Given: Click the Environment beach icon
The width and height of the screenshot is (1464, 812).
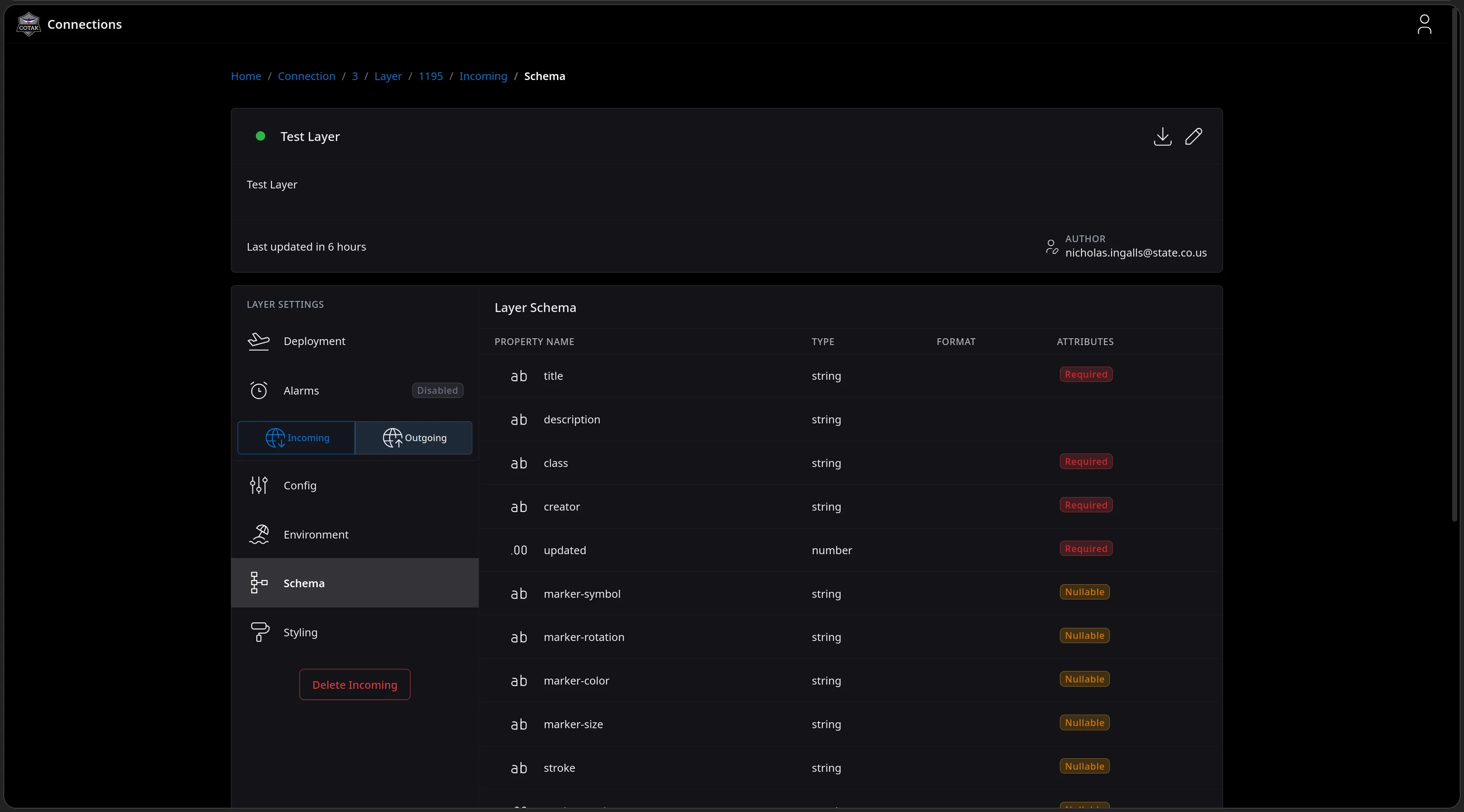Looking at the screenshot, I should tap(258, 534).
